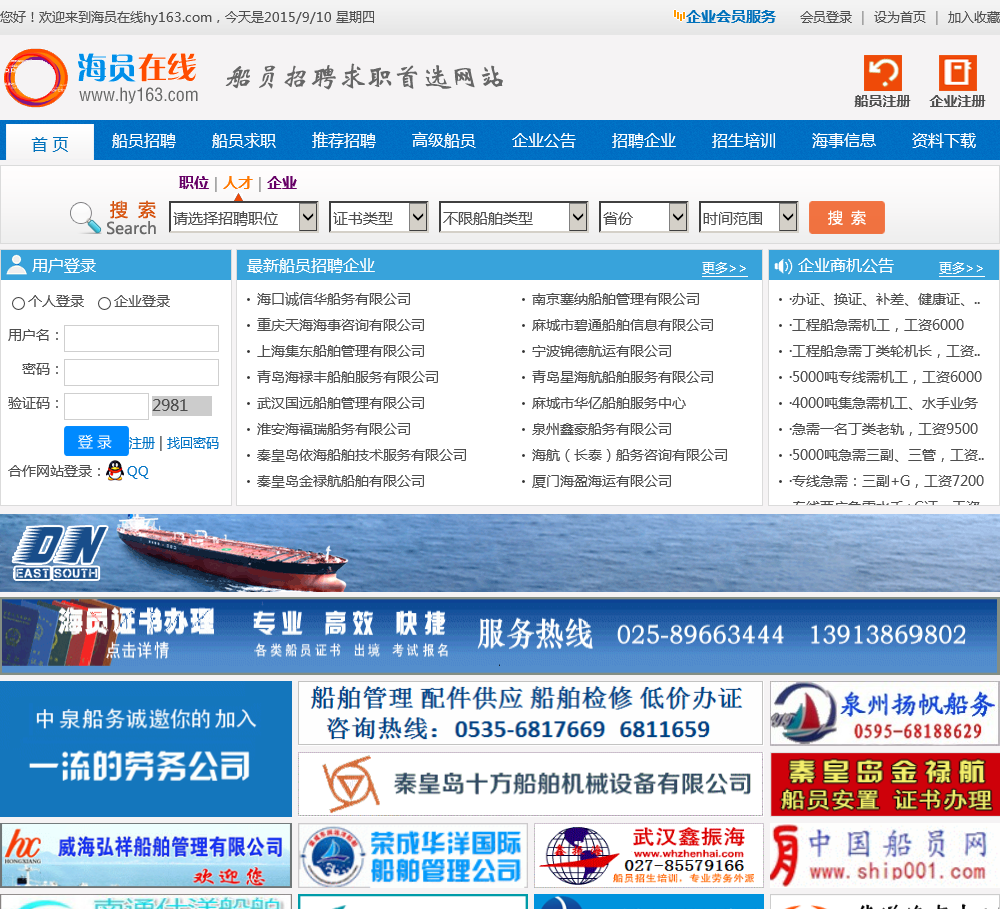The height and width of the screenshot is (909, 1000).
Task: Open the 秦皇岛十方船舶机械设备 ad
Action: (x=530, y=784)
